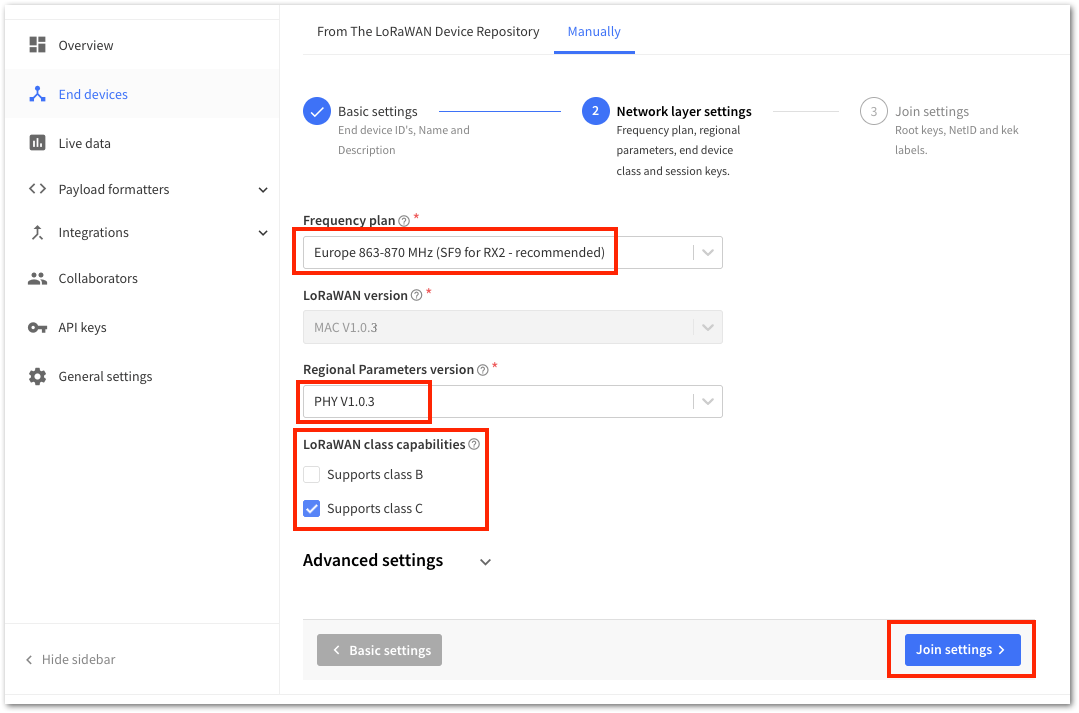This screenshot has width=1079, height=713.
Task: Open the LoRaWAN version MAC V1.0.3 dropdown
Action: (513, 327)
